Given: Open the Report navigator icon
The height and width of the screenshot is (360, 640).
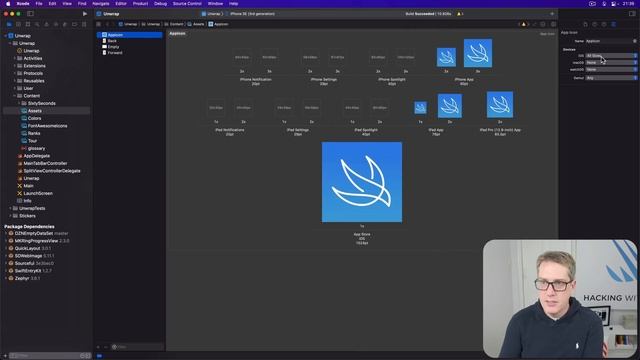Looking at the screenshot, I should point(84,24).
